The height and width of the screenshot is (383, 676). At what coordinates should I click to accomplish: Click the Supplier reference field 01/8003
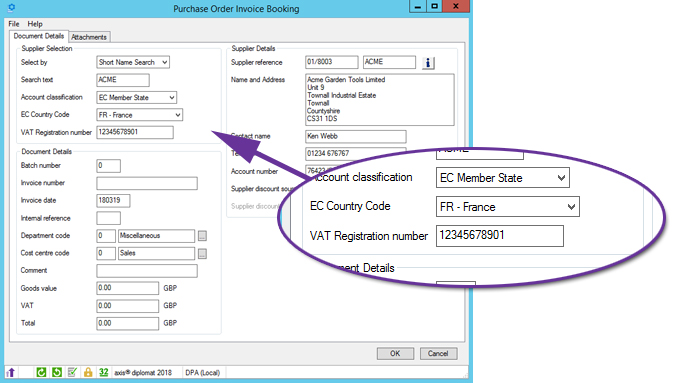pyautogui.click(x=332, y=62)
